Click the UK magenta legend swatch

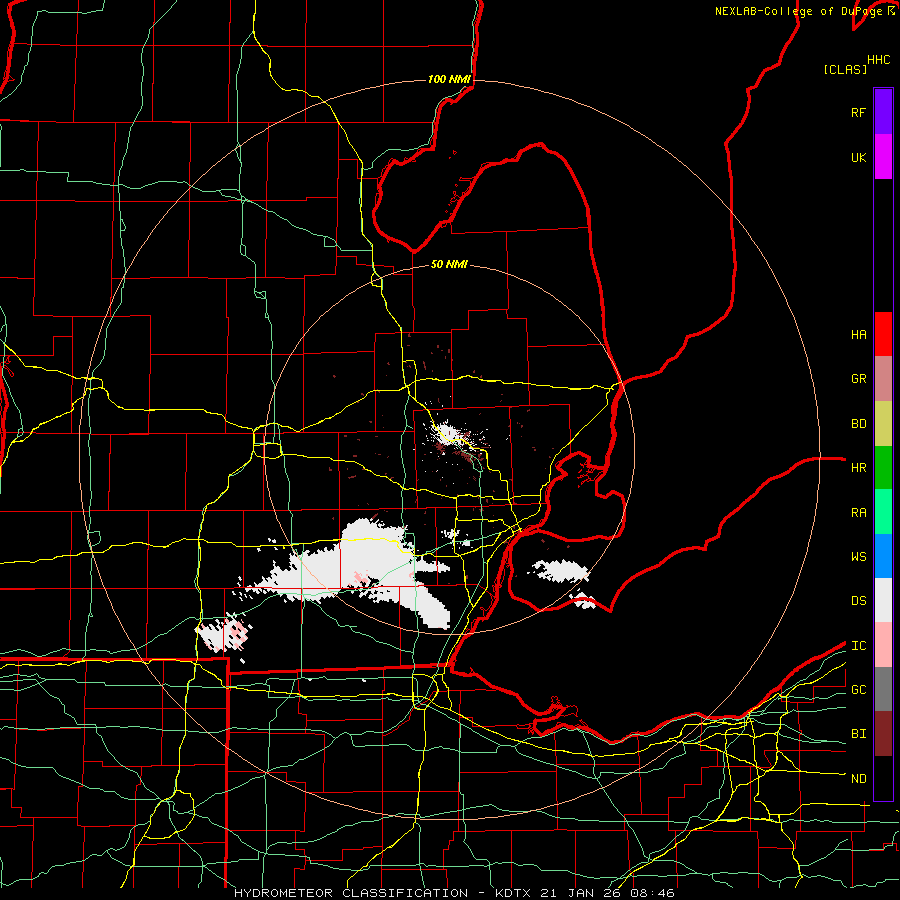883,157
